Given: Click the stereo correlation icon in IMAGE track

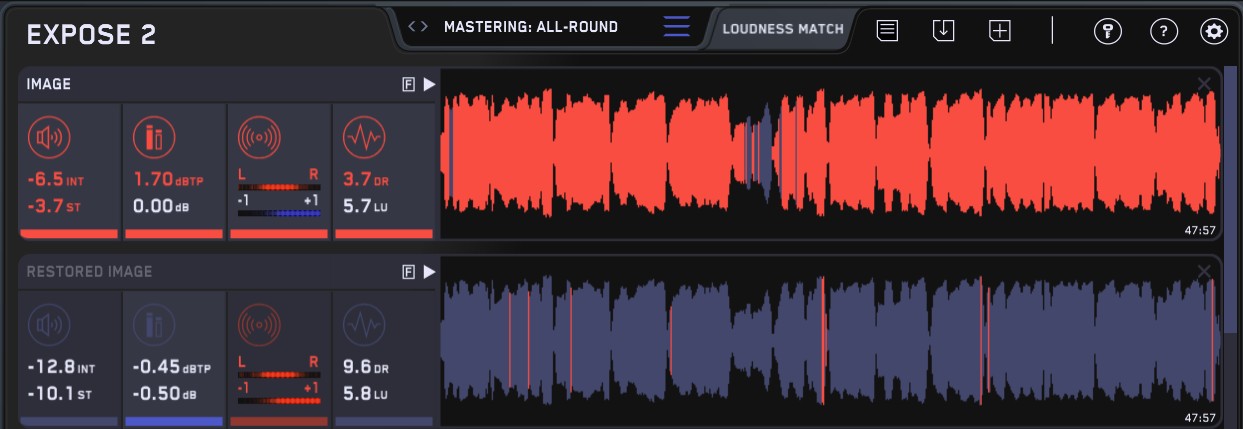Looking at the screenshot, I should coord(258,137).
